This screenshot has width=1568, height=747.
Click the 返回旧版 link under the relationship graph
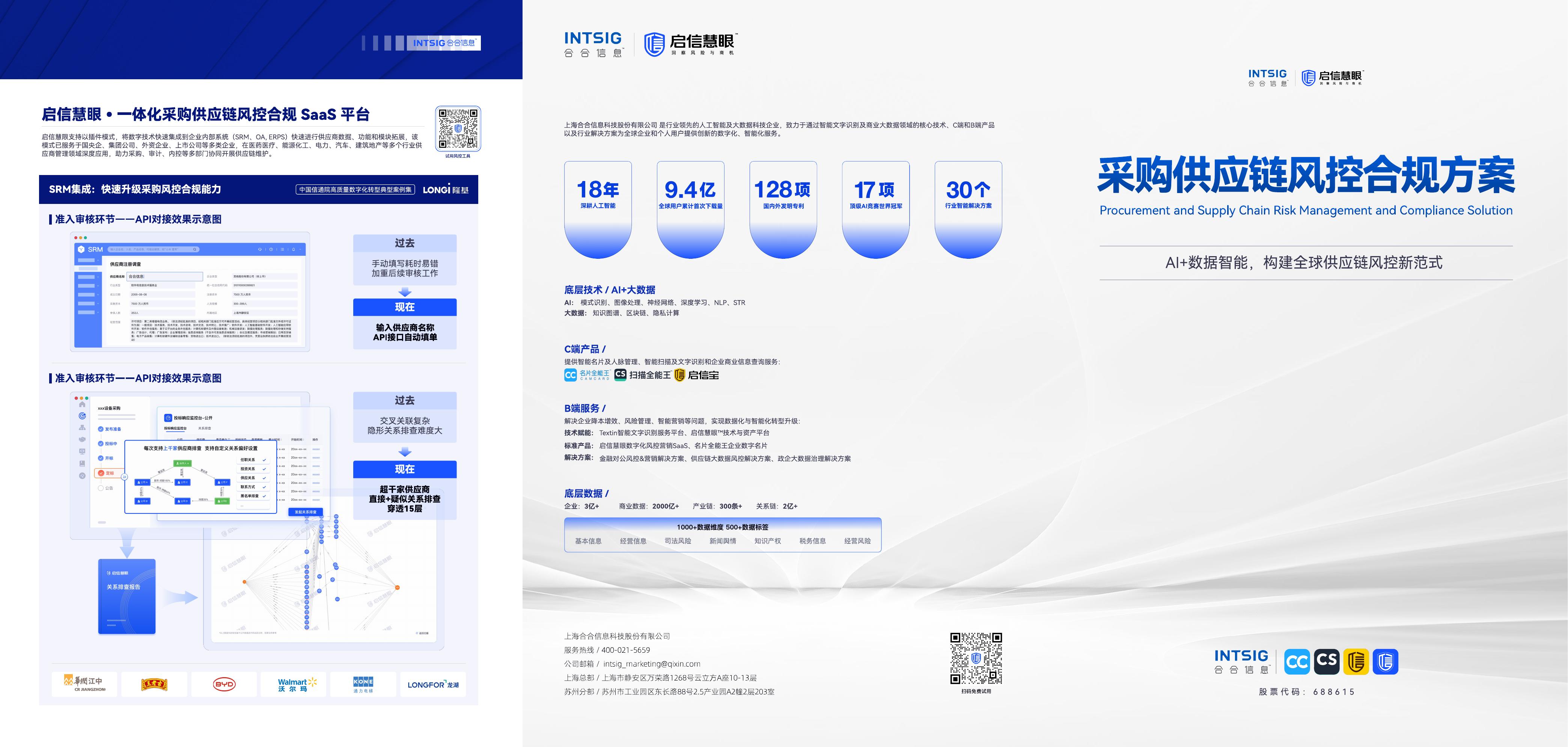click(422, 634)
